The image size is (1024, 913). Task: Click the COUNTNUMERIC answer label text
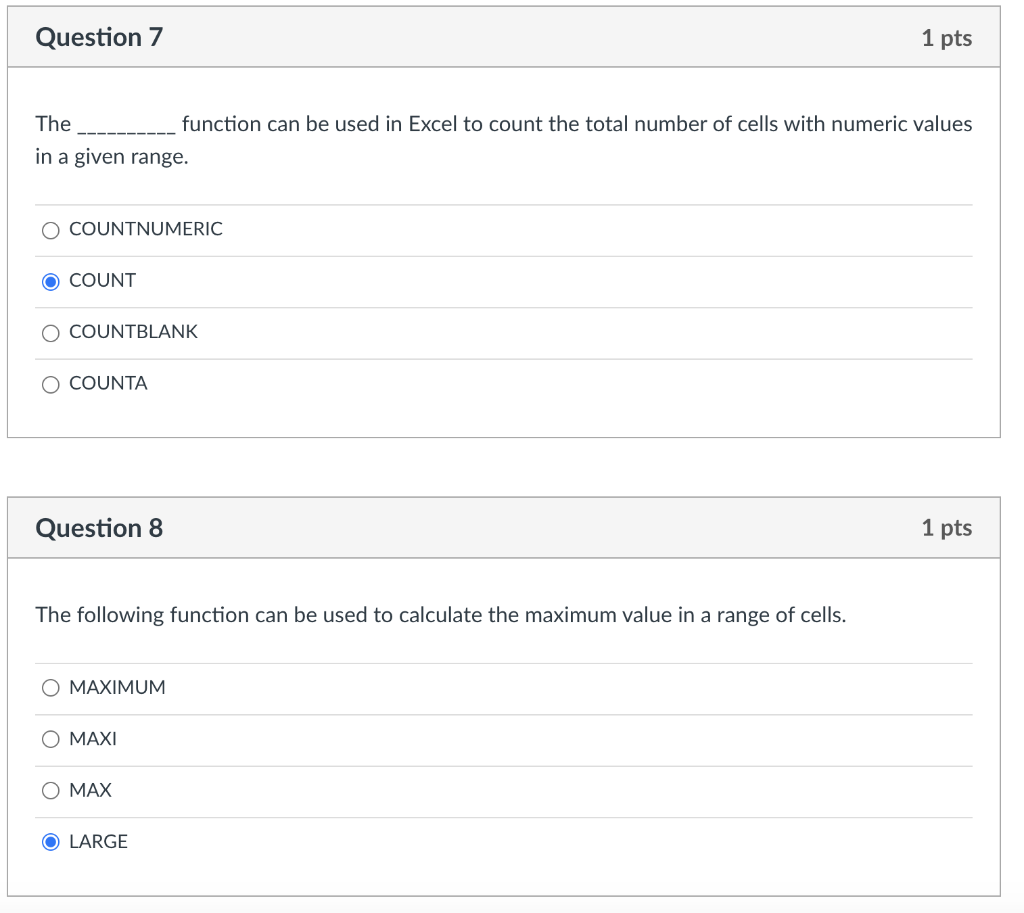(146, 229)
